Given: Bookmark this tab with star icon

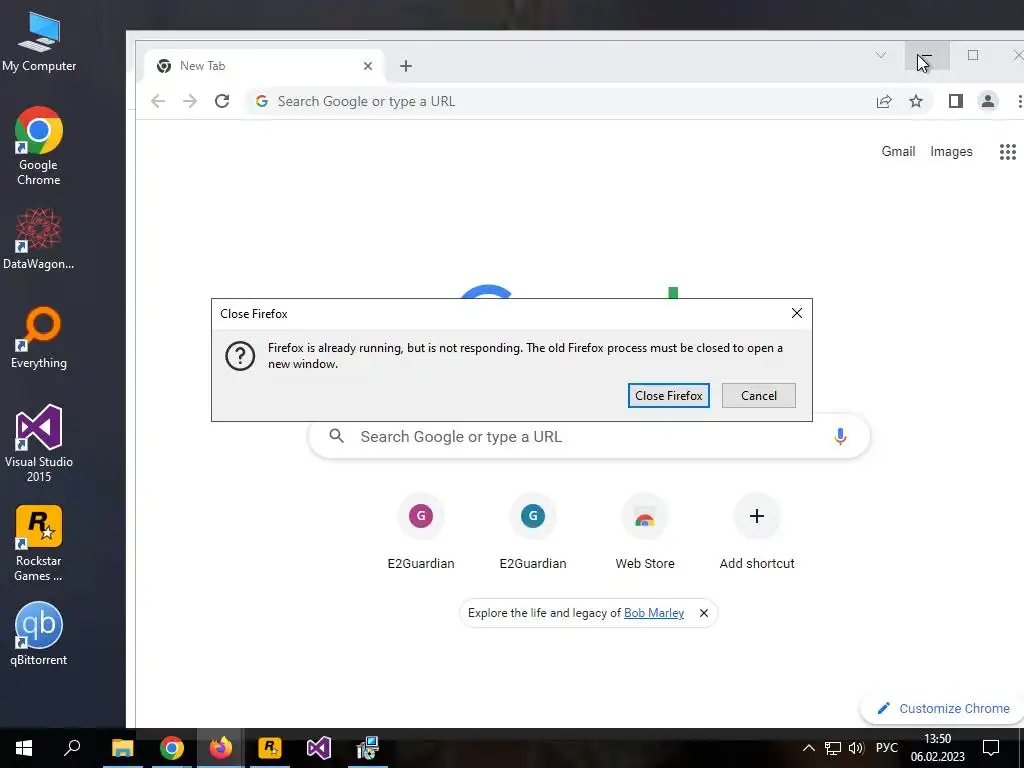Looking at the screenshot, I should [x=916, y=101].
